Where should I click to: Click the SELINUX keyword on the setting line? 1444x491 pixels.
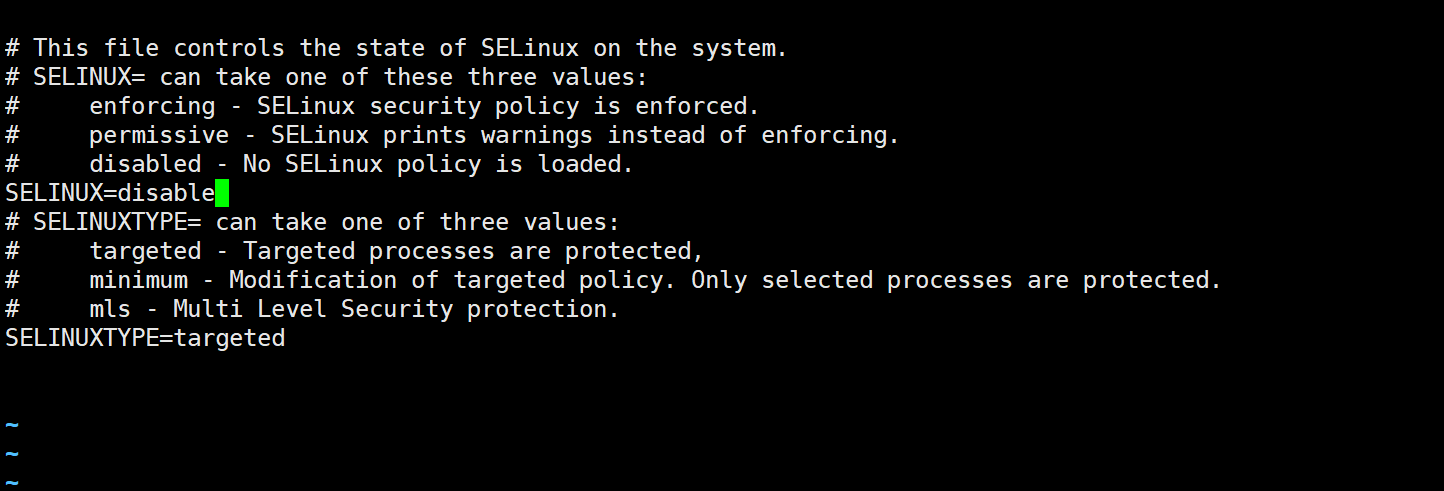54,193
